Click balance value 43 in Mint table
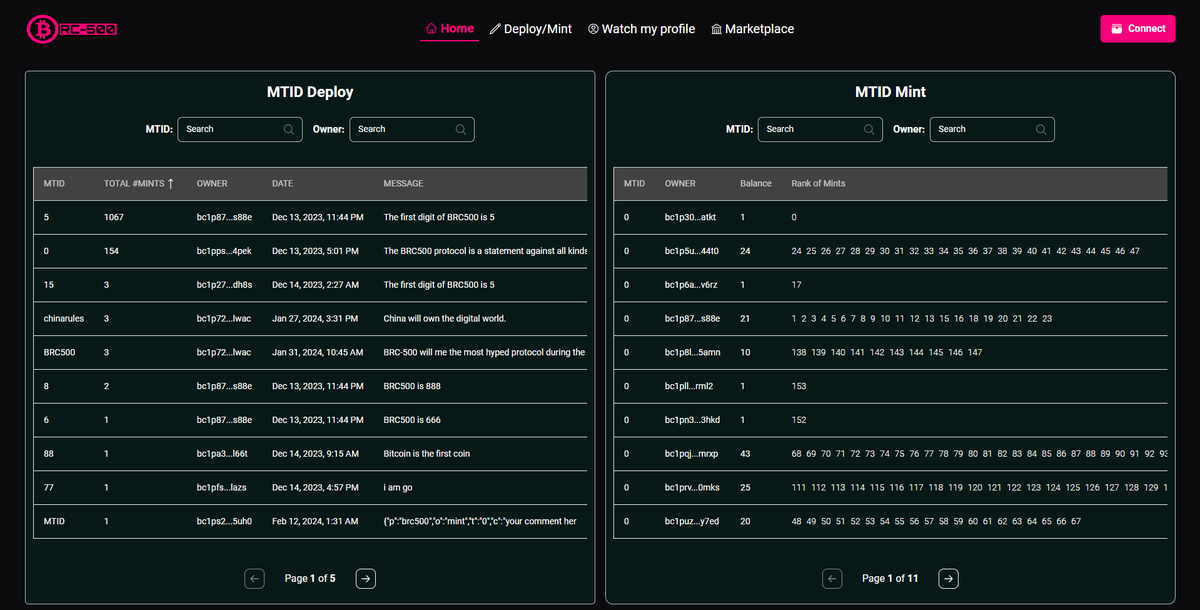 coord(745,454)
